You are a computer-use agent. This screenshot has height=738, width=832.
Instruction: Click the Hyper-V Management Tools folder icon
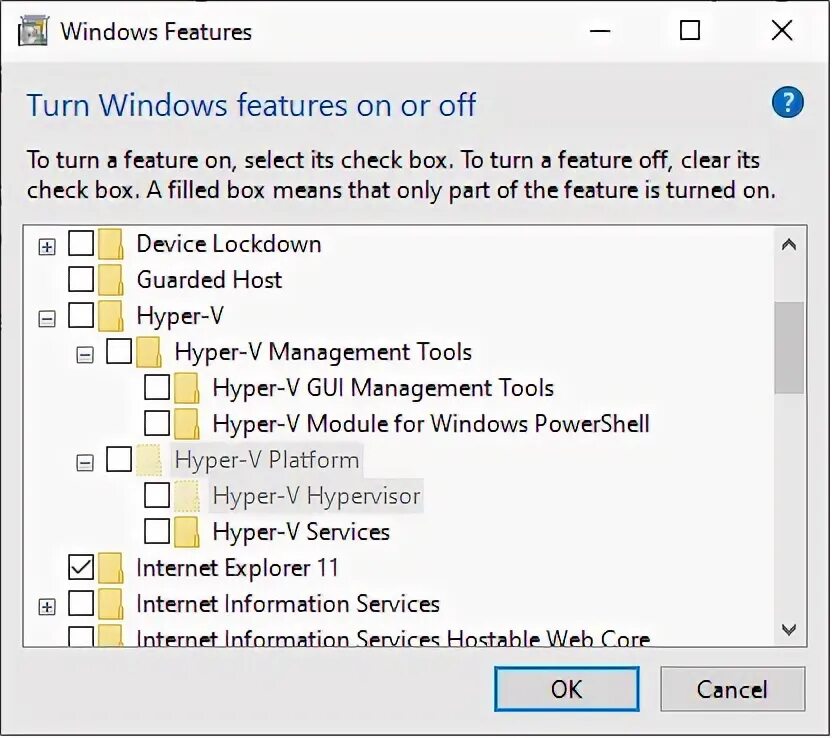[149, 352]
